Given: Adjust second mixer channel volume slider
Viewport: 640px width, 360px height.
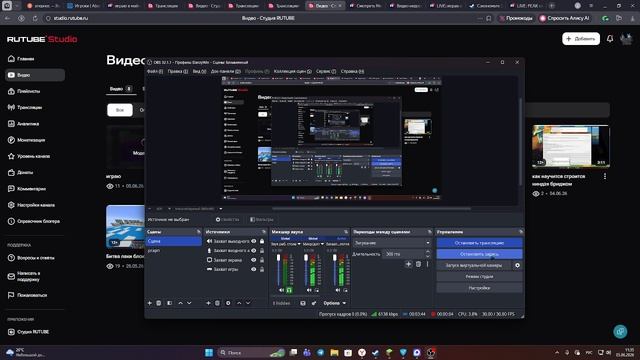Looking at the screenshot, I should coord(306,270).
